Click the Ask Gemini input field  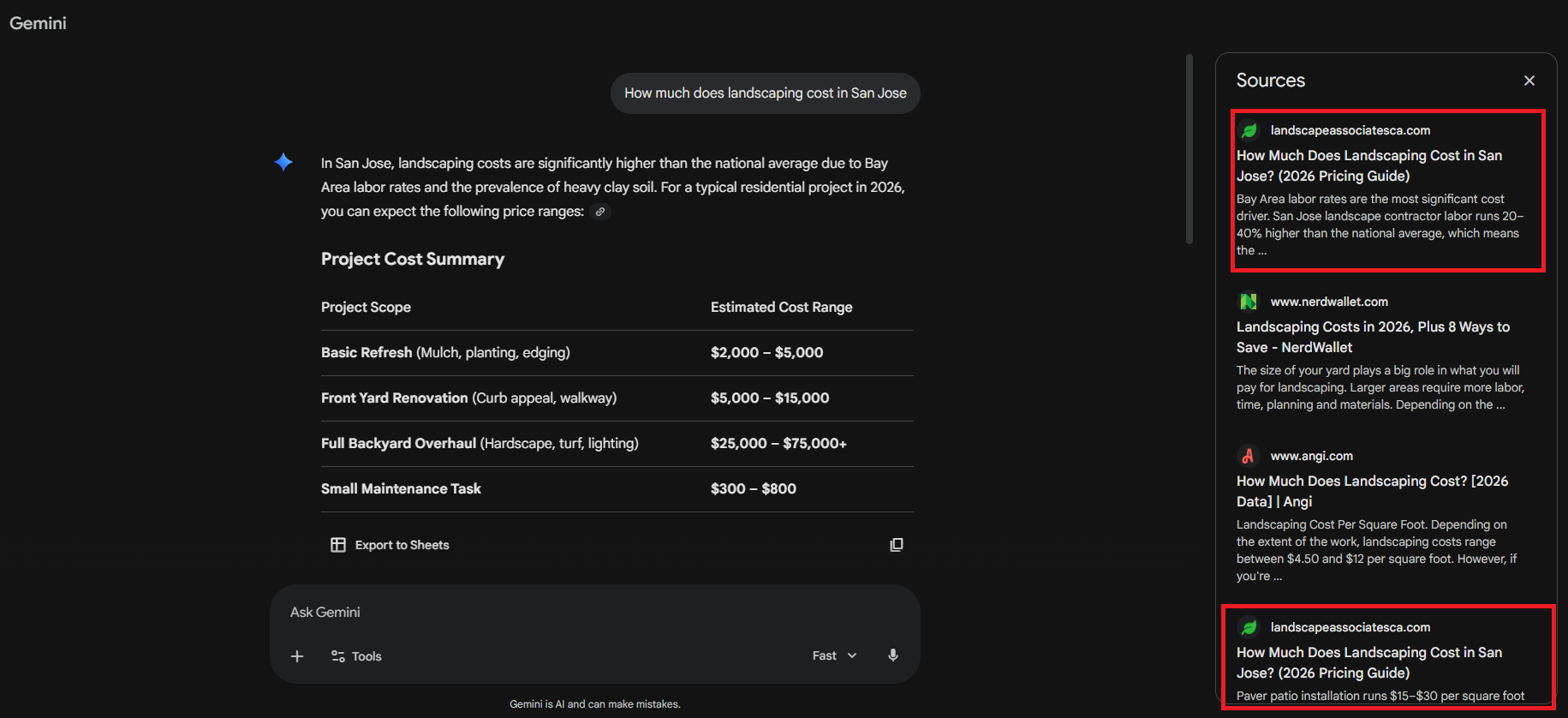tap(594, 612)
